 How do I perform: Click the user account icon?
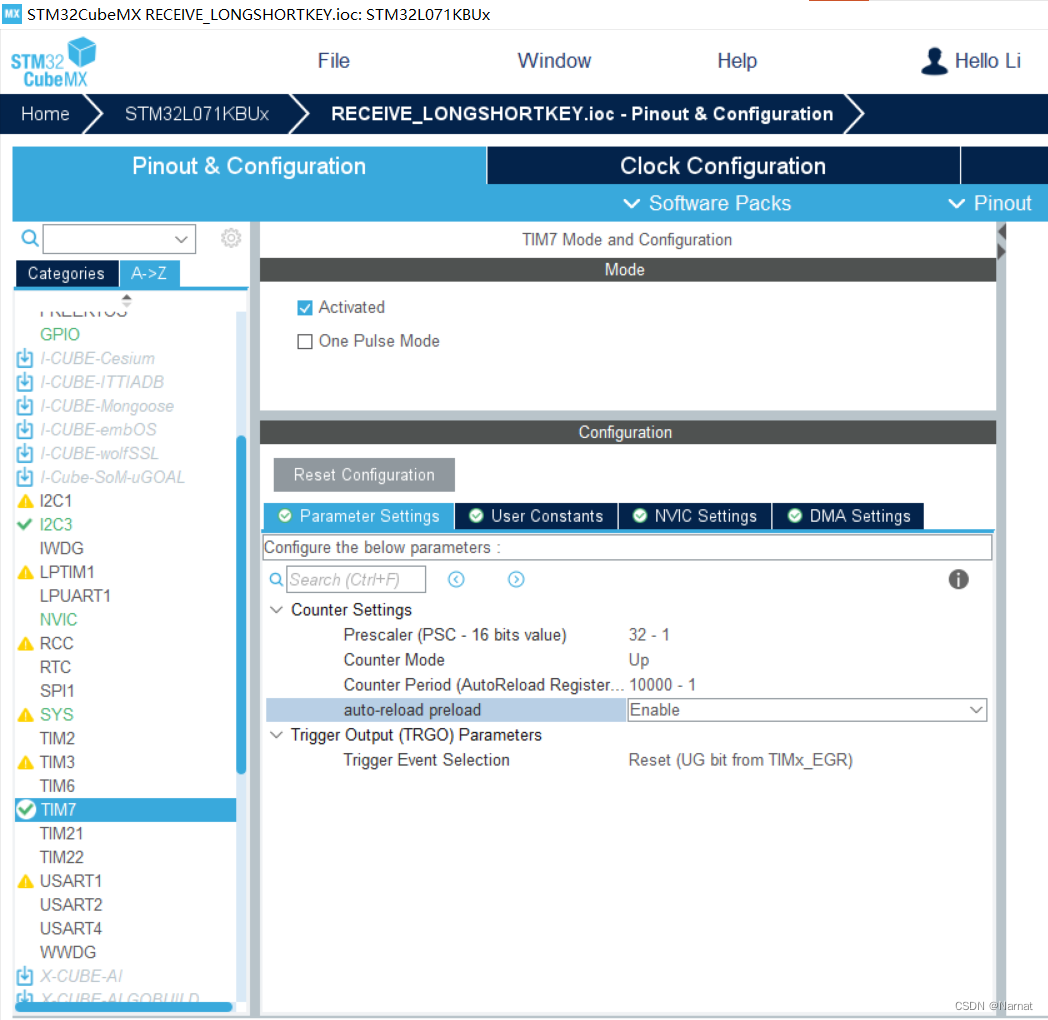coord(934,61)
